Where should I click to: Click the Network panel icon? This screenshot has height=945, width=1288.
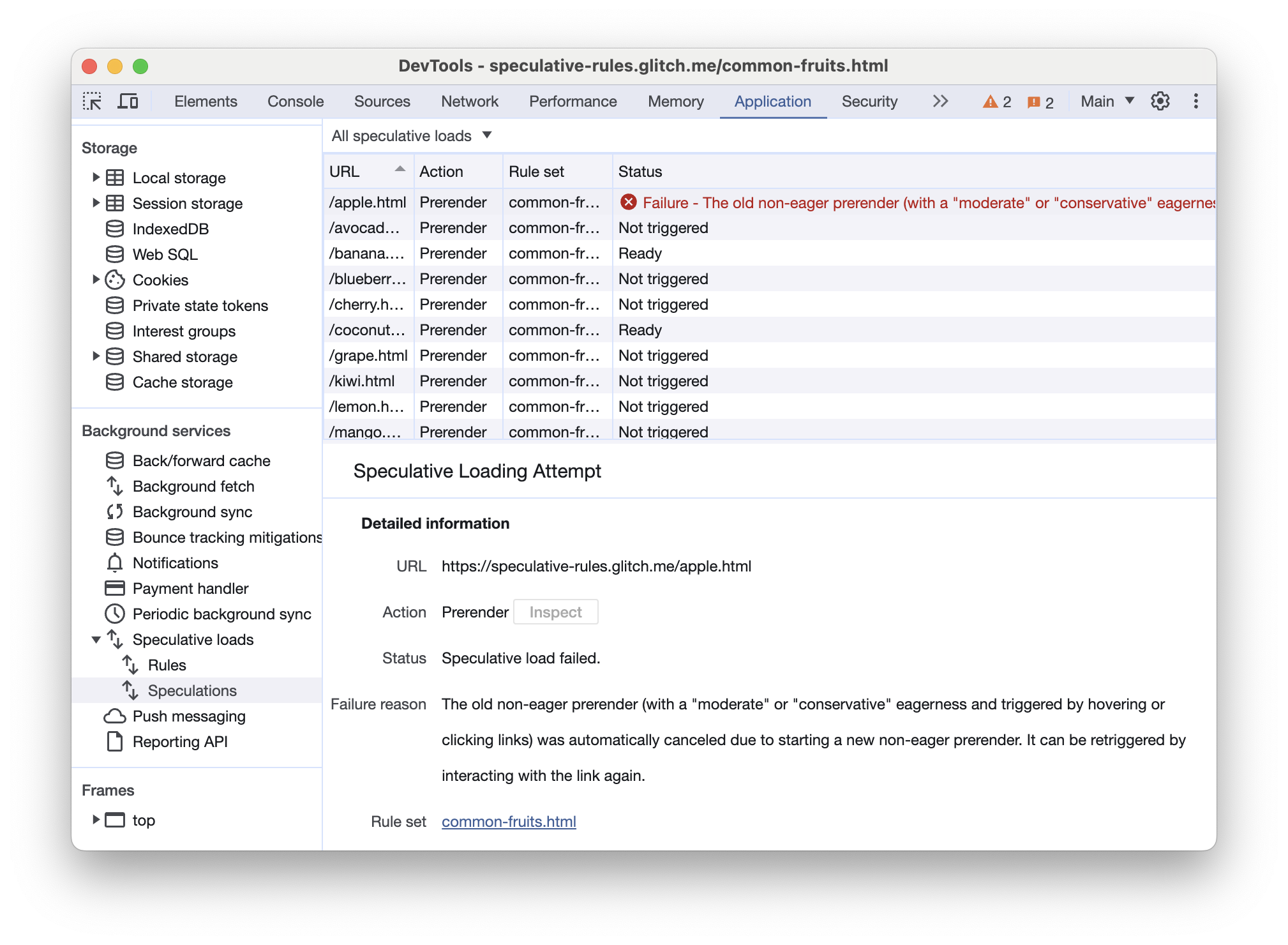[x=470, y=100]
